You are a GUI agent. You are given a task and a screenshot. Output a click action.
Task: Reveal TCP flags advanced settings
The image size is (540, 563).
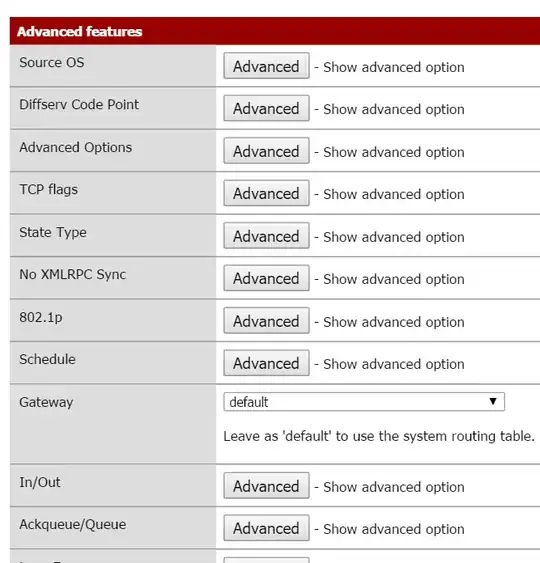(266, 193)
